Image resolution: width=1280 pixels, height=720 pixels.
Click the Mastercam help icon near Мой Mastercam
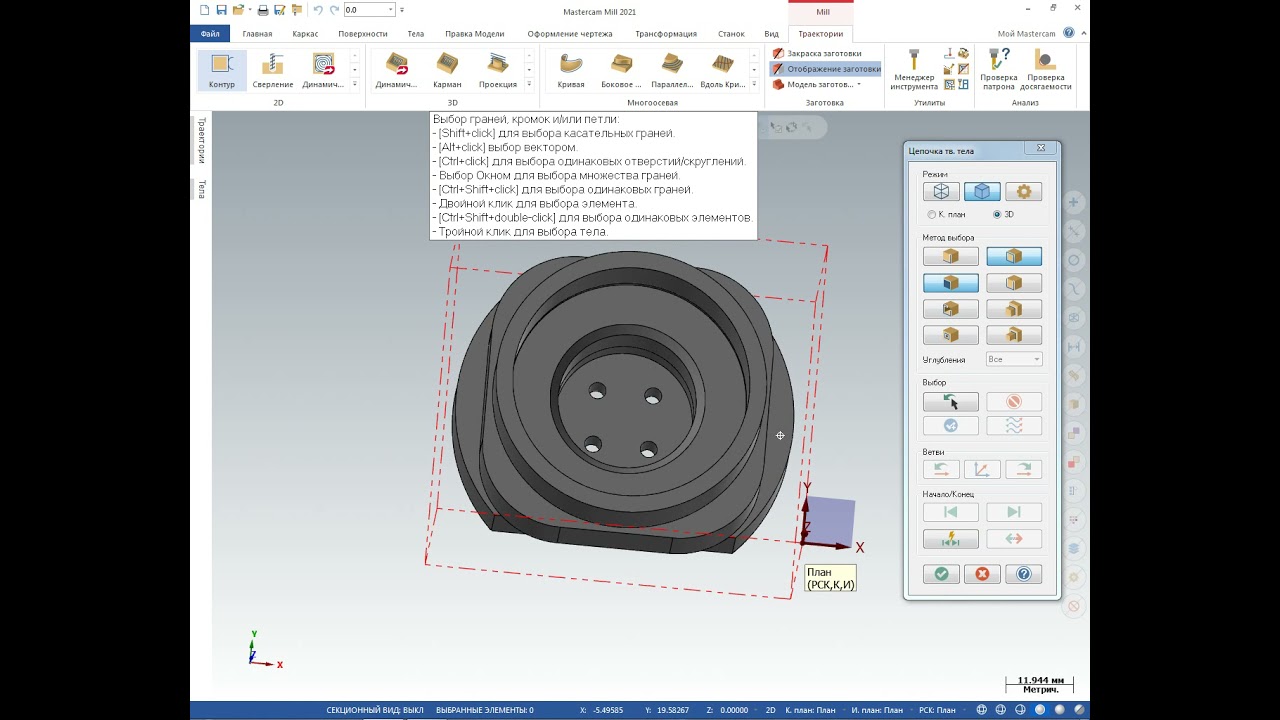click(x=1069, y=33)
